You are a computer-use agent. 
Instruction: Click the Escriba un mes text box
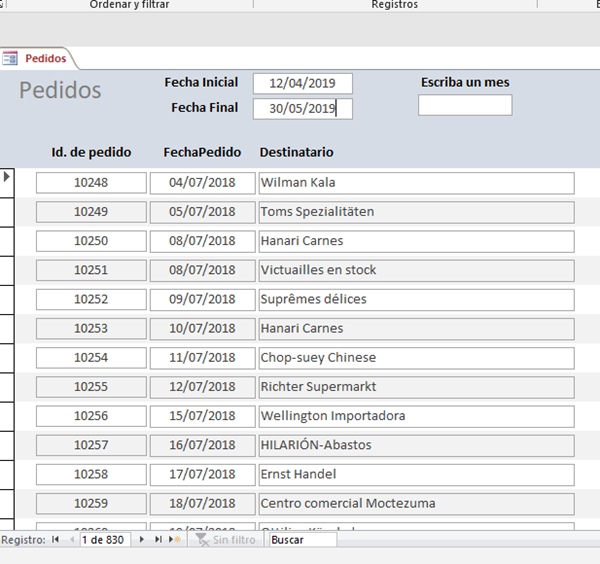[x=465, y=105]
